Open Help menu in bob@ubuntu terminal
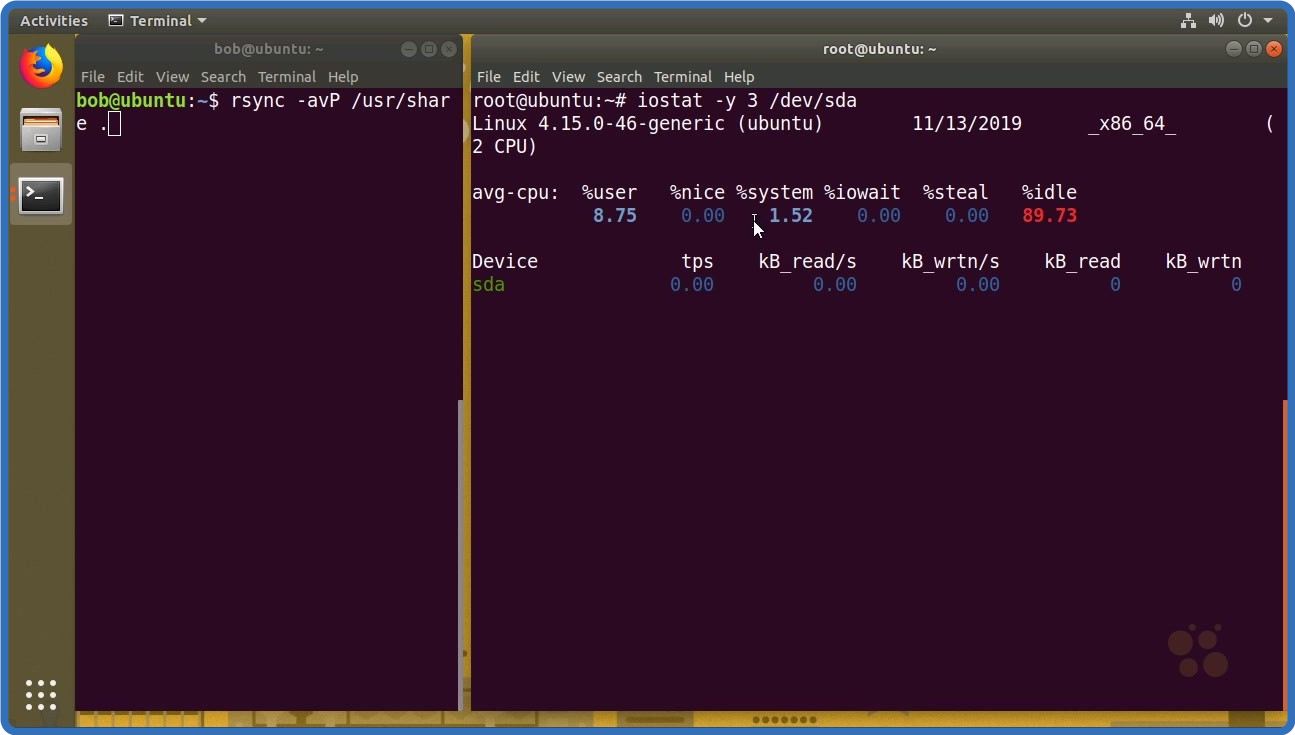 343,76
